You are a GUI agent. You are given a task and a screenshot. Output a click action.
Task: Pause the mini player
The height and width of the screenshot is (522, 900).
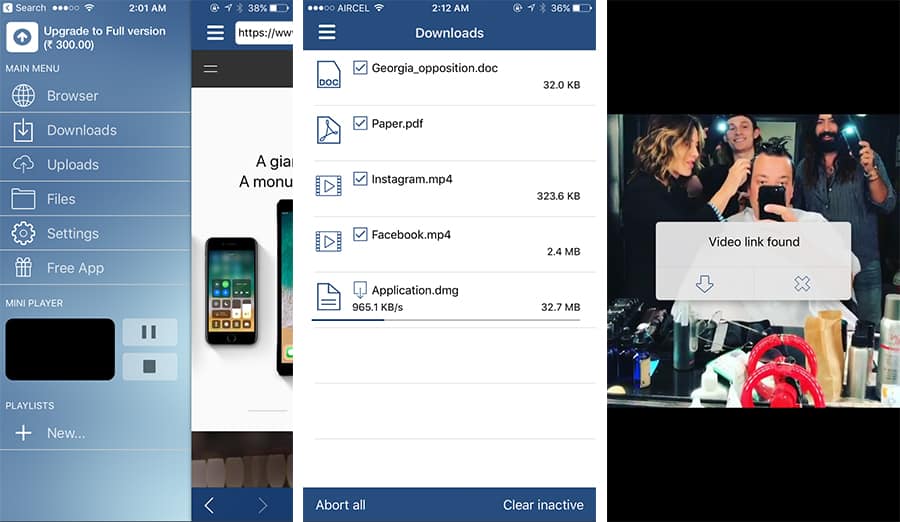(x=149, y=332)
